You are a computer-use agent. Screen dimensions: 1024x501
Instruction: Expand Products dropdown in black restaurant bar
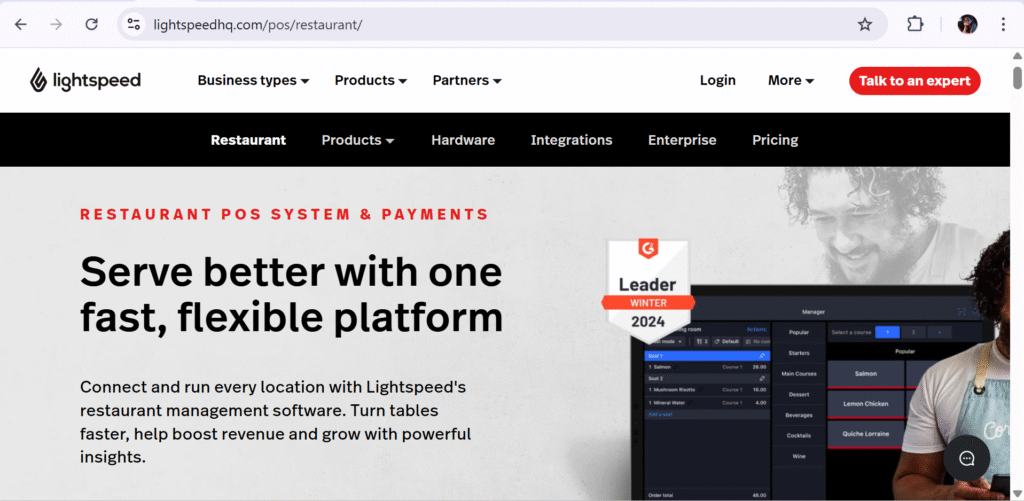(x=358, y=140)
